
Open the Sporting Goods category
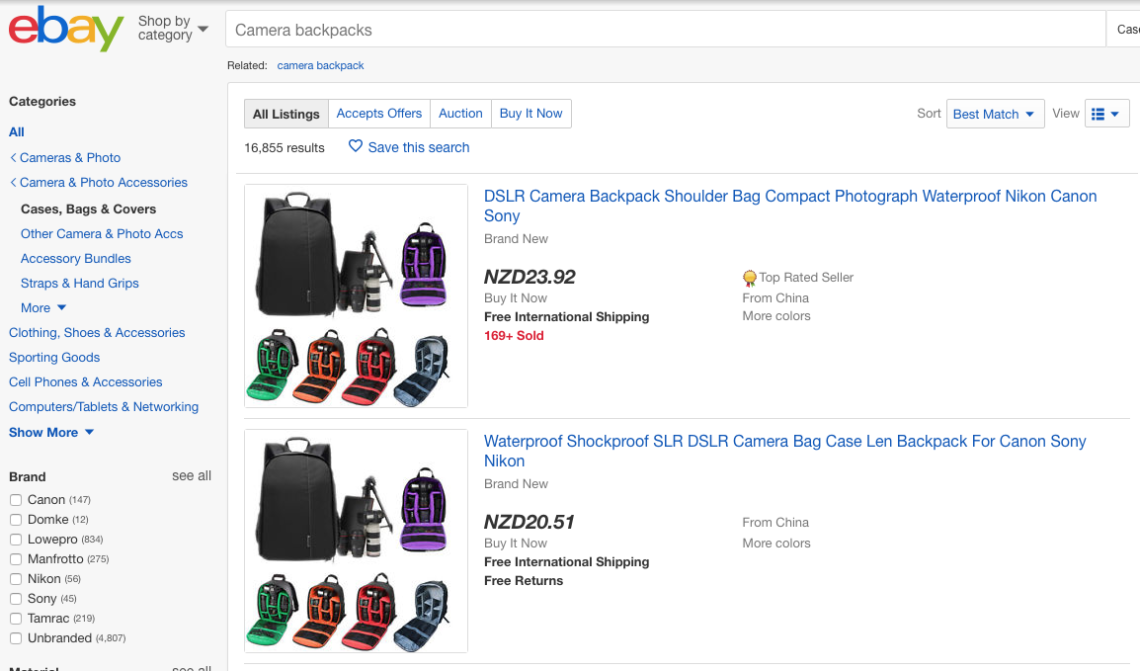54,358
